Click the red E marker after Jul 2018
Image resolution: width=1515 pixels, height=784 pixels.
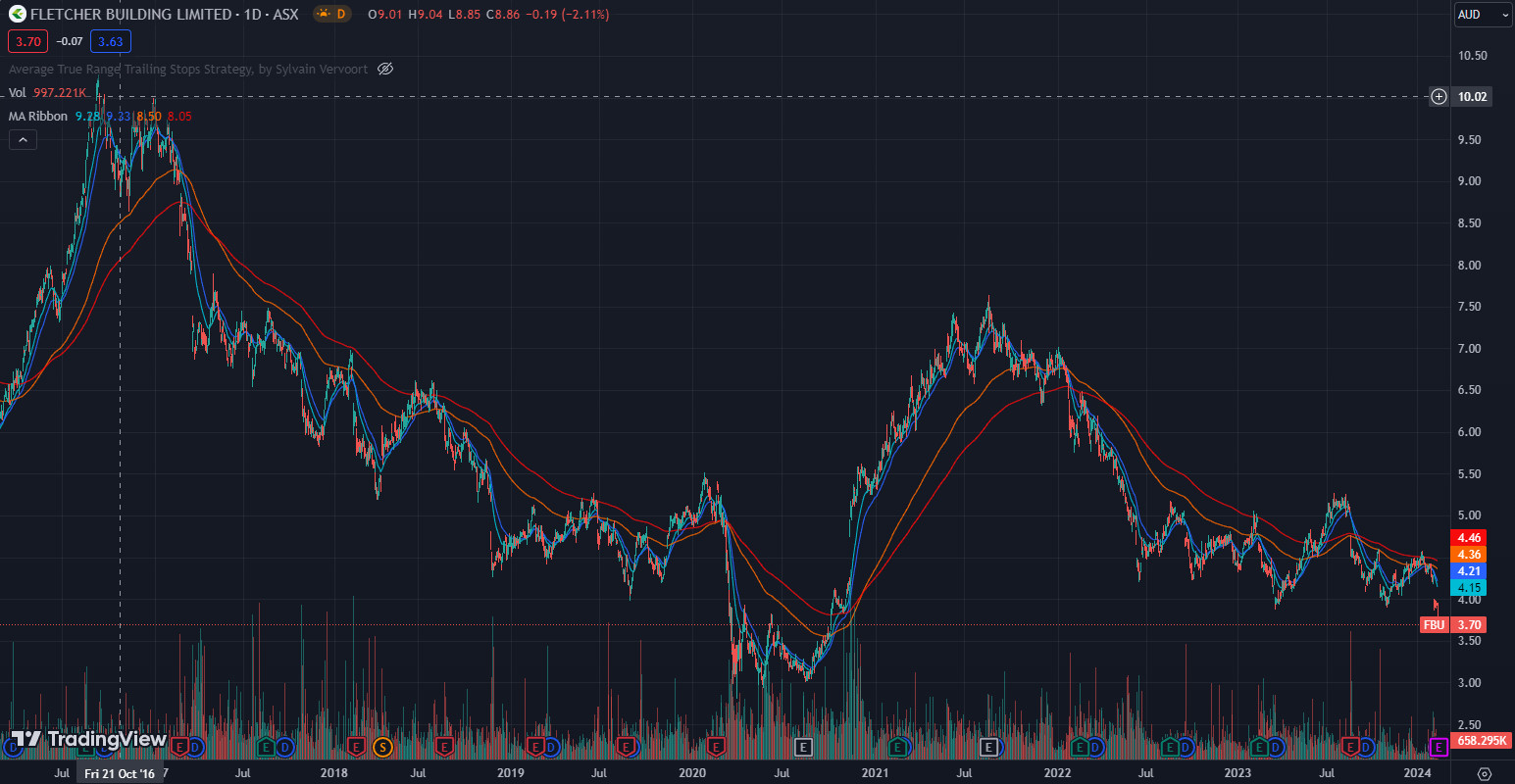(x=444, y=747)
